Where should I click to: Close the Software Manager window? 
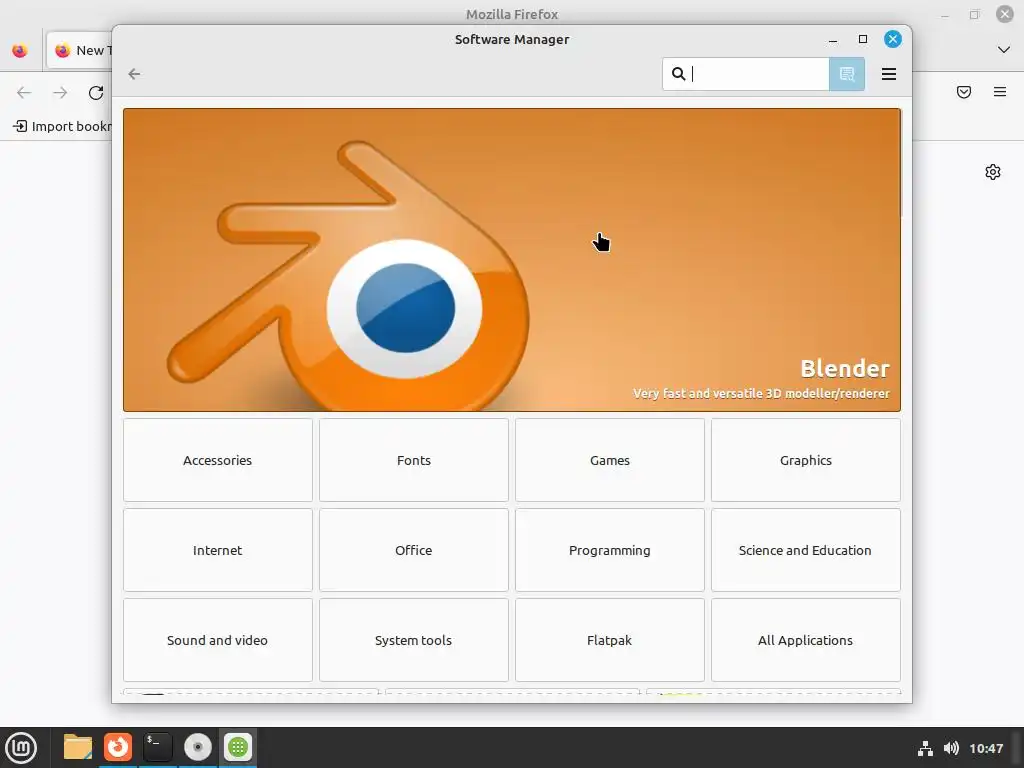pos(893,39)
